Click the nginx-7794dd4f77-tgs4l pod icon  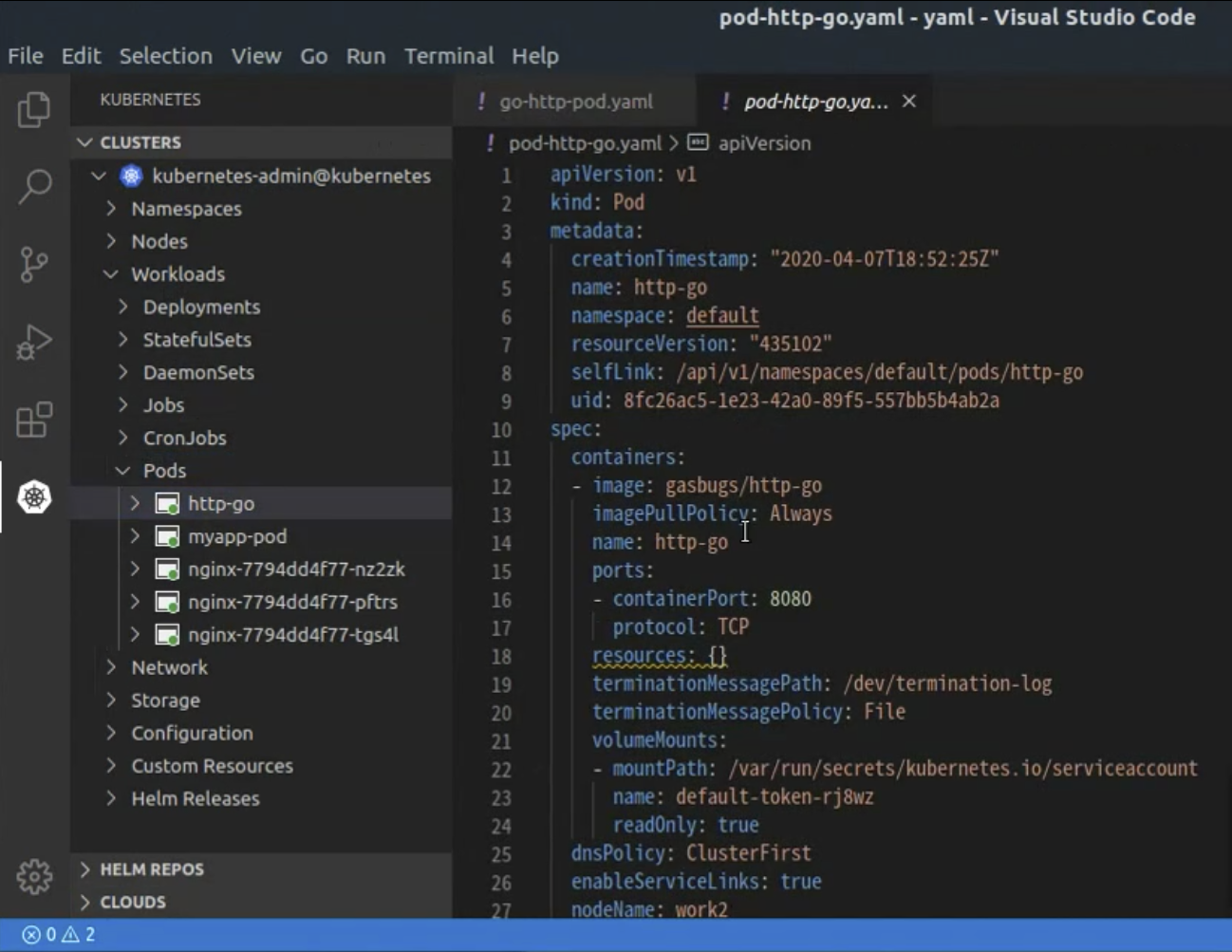pyautogui.click(x=167, y=635)
